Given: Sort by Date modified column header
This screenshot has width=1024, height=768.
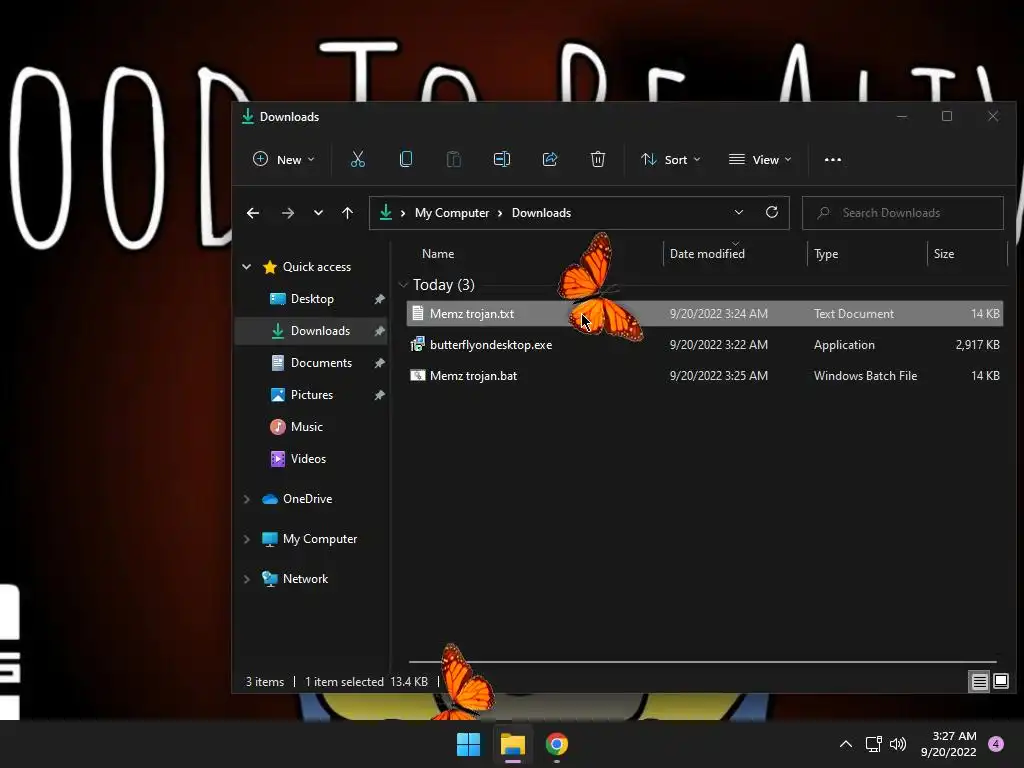Looking at the screenshot, I should point(707,254).
